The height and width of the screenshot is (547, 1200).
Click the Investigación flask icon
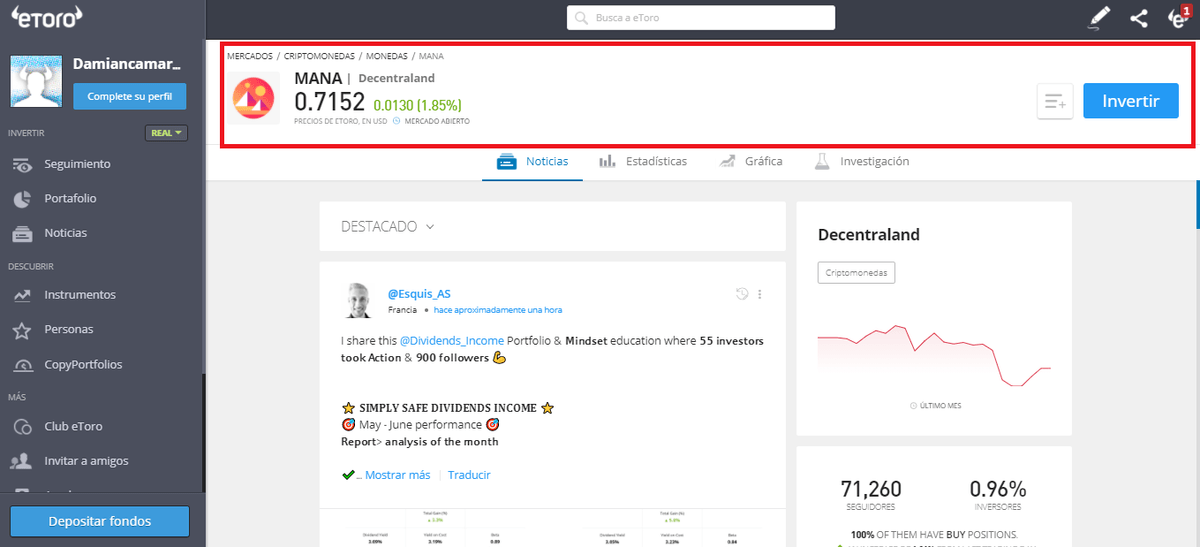tap(822, 161)
